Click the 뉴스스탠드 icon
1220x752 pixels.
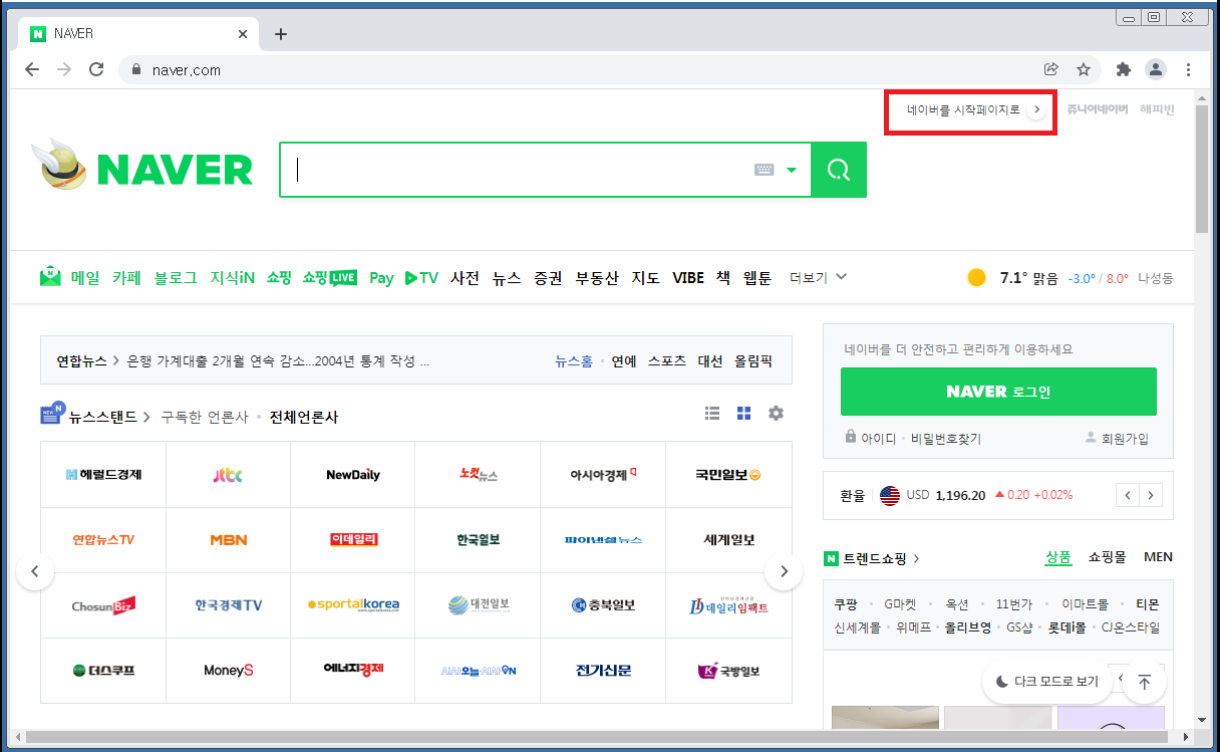53,415
